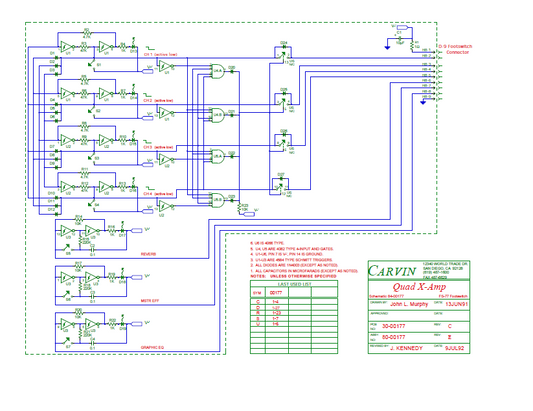This screenshot has height=411, width=533.
Task: Click the Rev C value in PCB row
Action: click(449, 326)
